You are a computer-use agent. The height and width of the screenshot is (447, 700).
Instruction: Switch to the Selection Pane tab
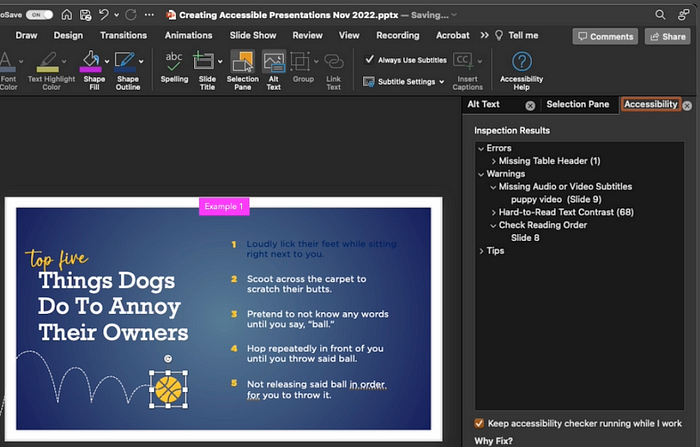578,104
